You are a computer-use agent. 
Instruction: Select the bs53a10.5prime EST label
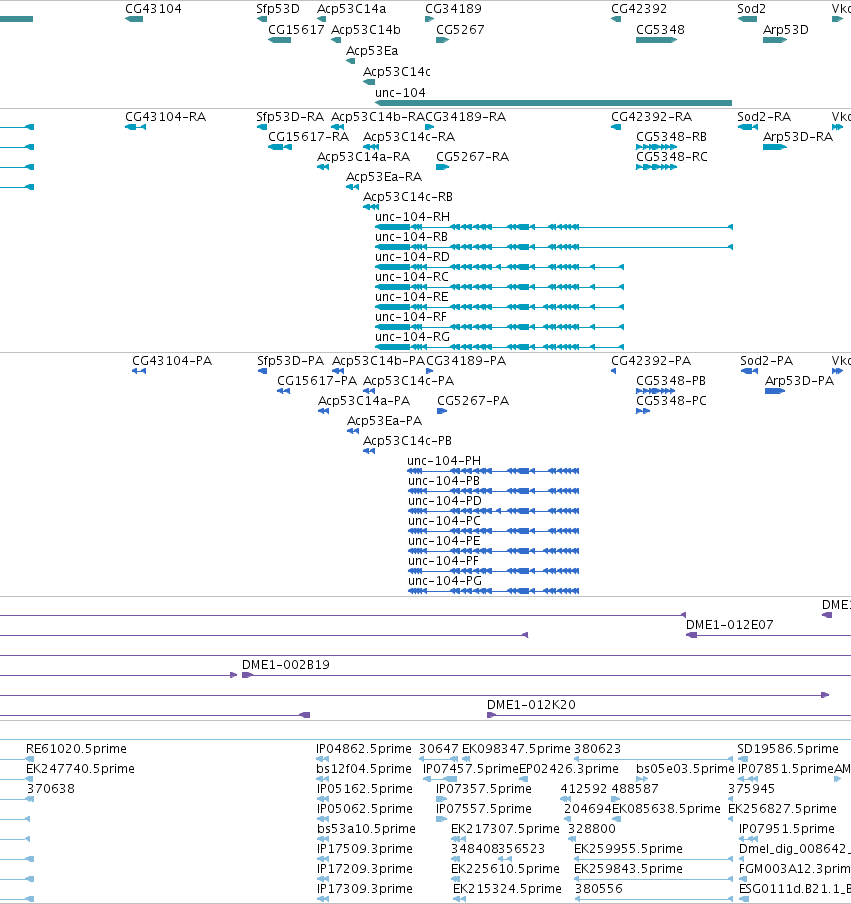click(x=366, y=828)
